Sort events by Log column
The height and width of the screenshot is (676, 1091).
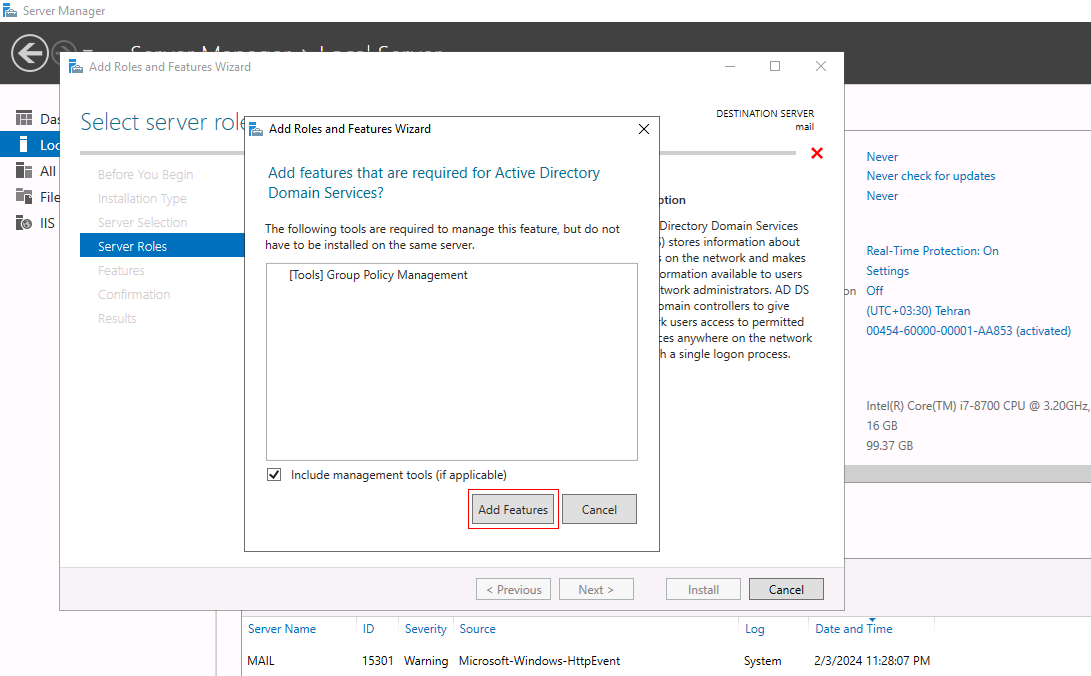(755, 629)
